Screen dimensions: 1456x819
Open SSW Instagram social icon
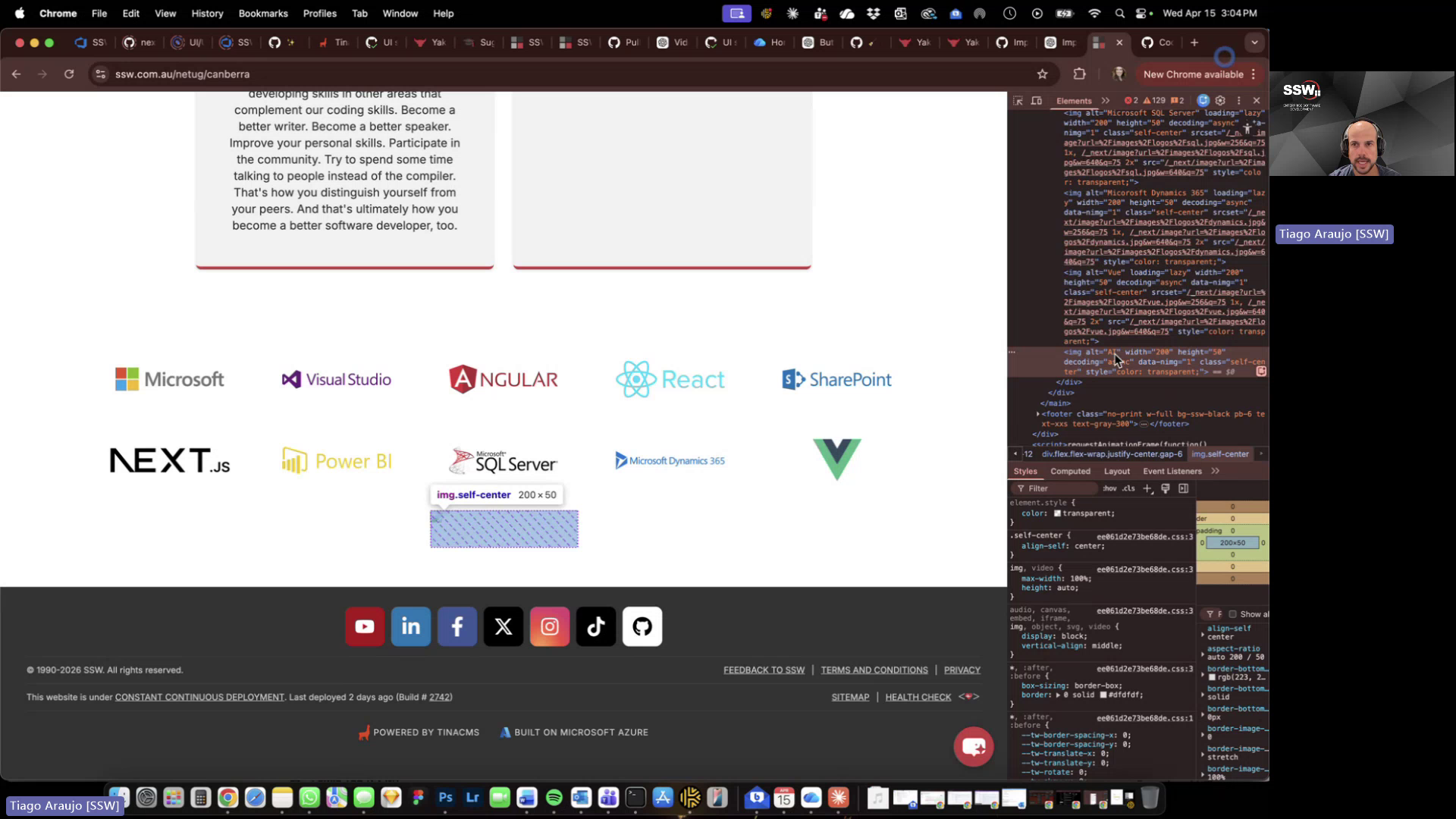[x=550, y=626]
